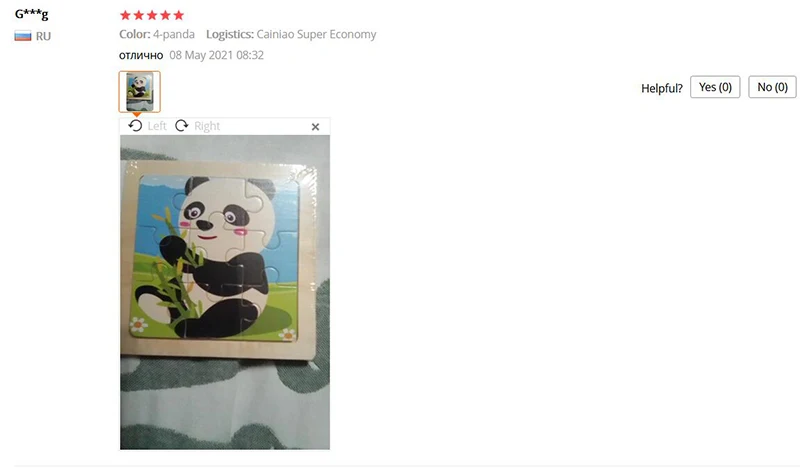Select the panda puzzle review thumbnail

coord(140,92)
